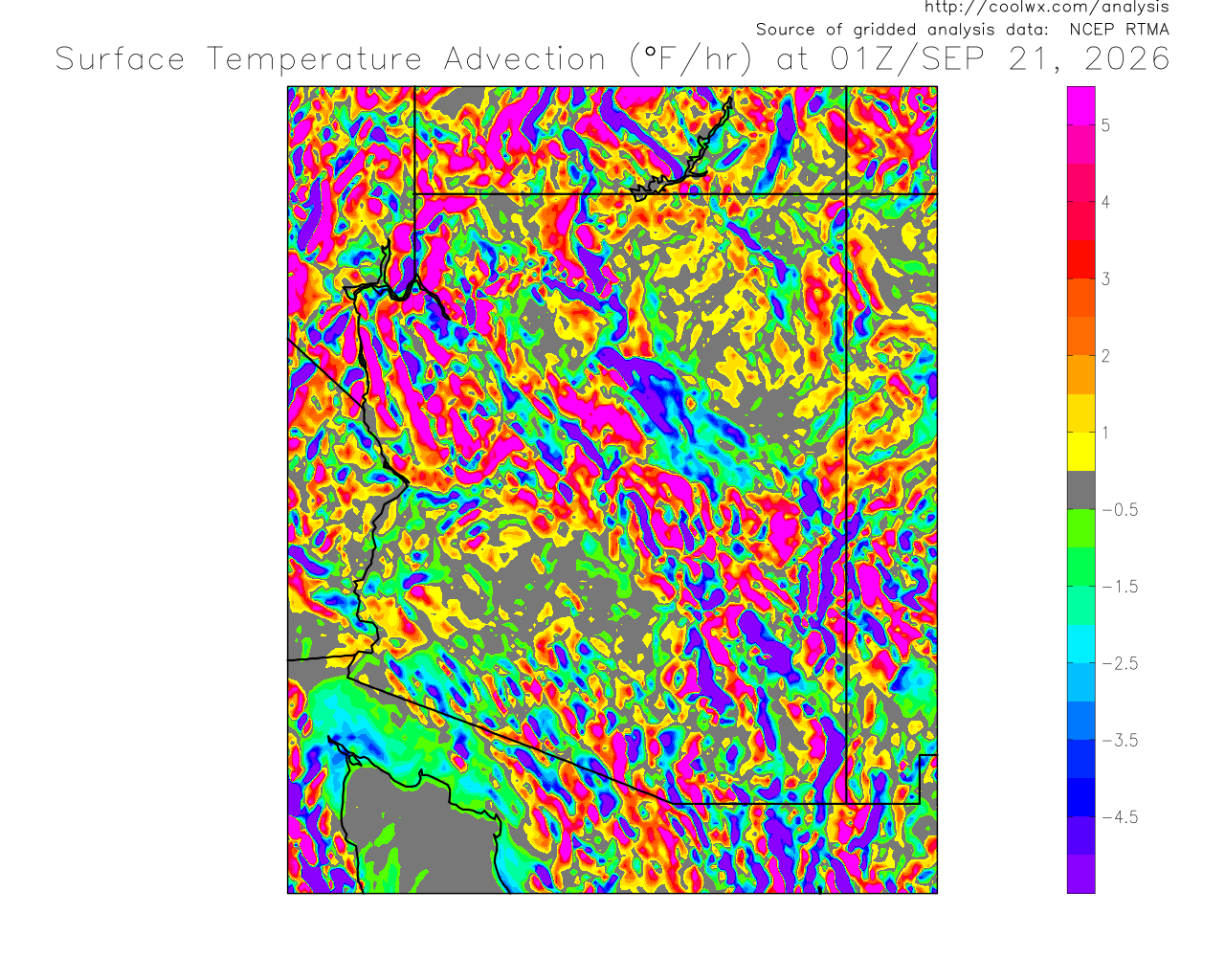Click the yellow swatch next to label 1

pyautogui.click(x=1081, y=451)
